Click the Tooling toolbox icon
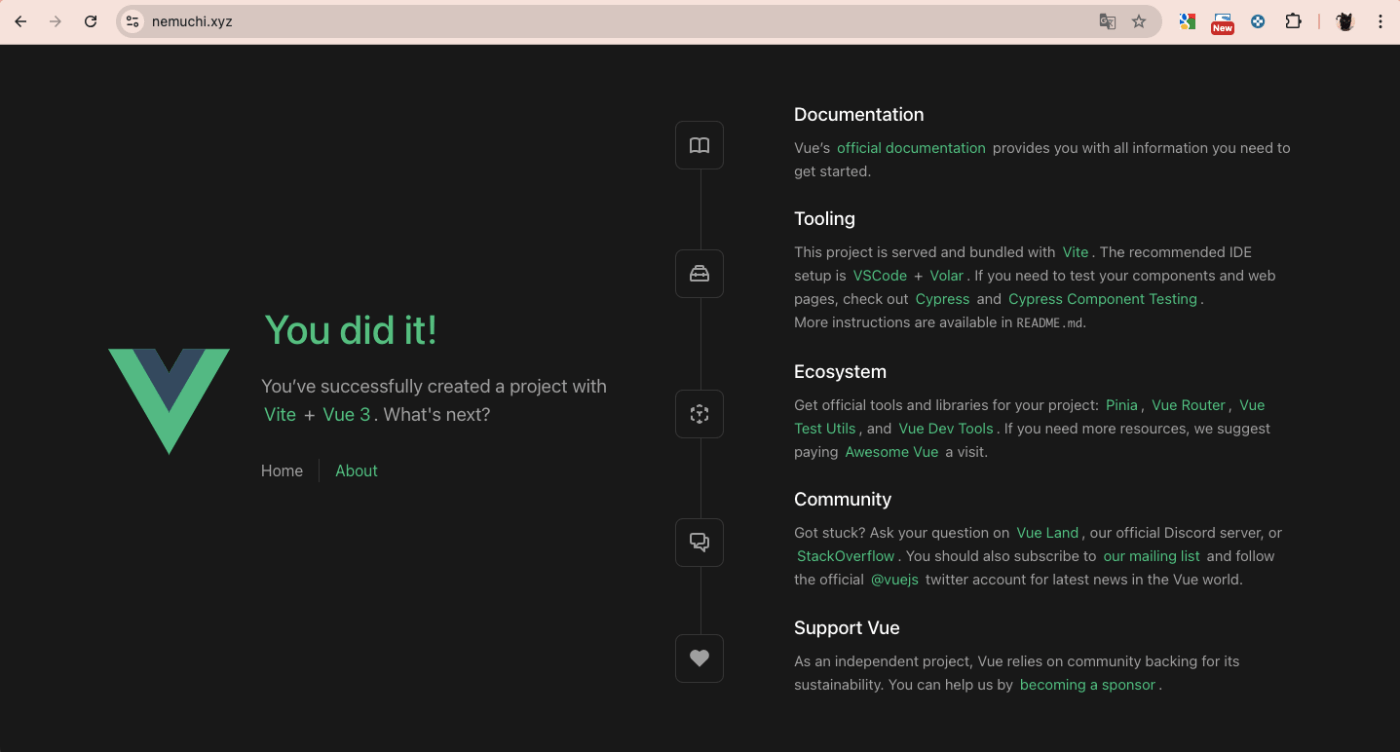Viewport: 1400px width, 752px height. point(699,273)
